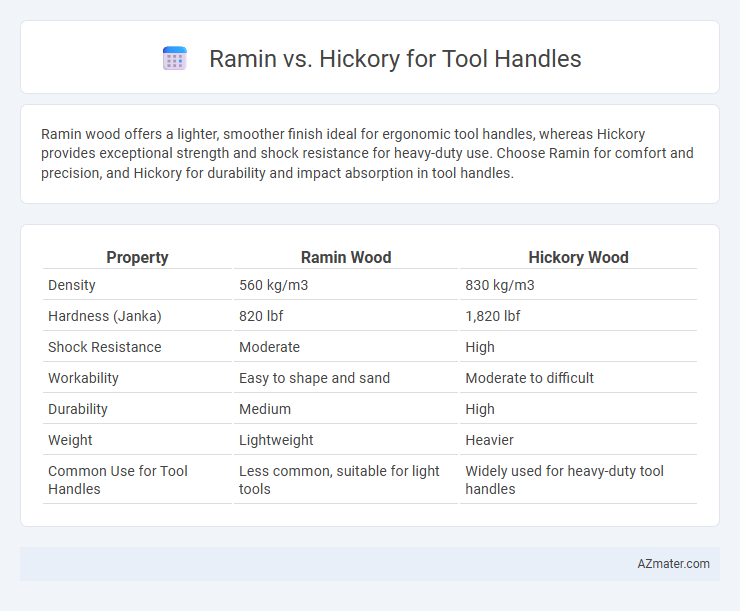Click the 'Ramin Wood' column header

[x=346, y=257]
